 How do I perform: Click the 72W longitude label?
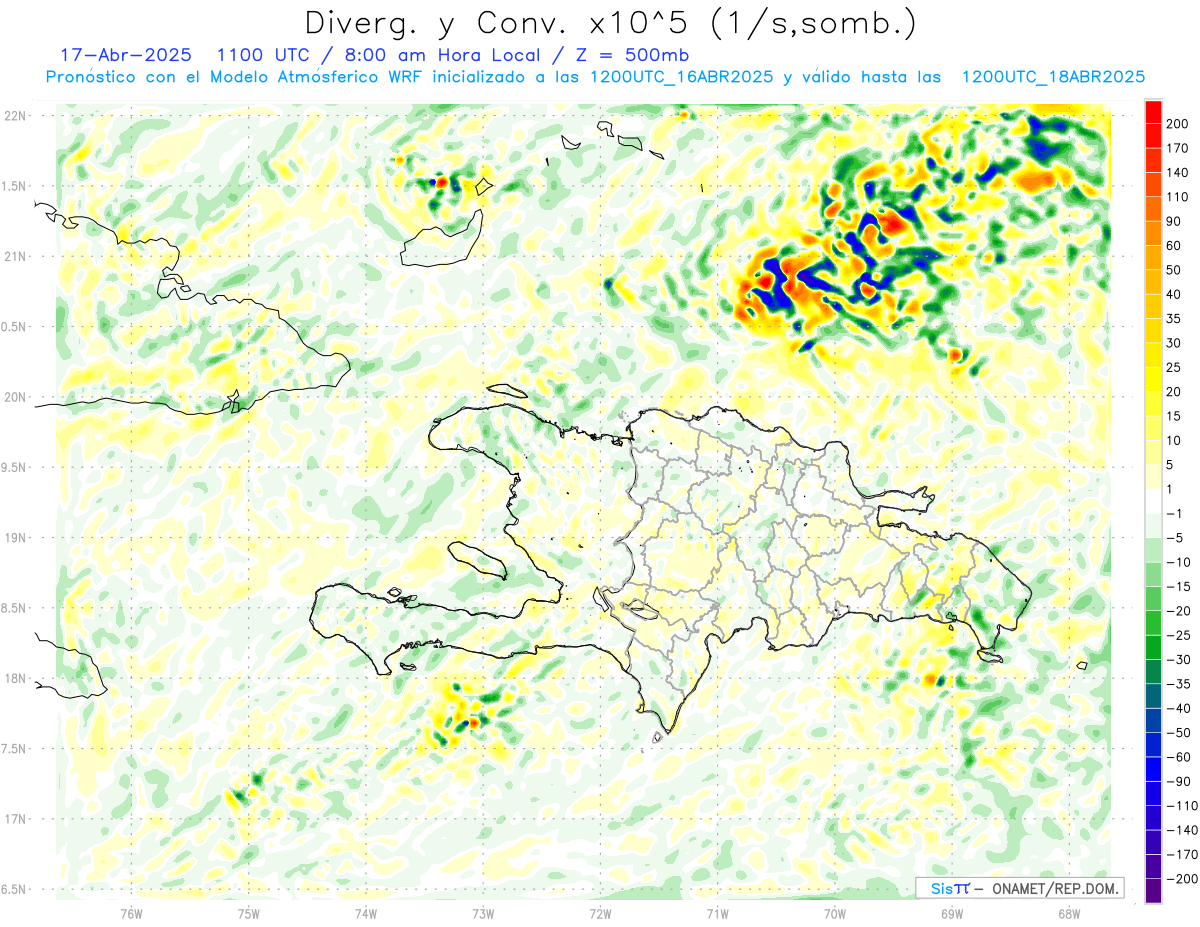click(x=600, y=913)
